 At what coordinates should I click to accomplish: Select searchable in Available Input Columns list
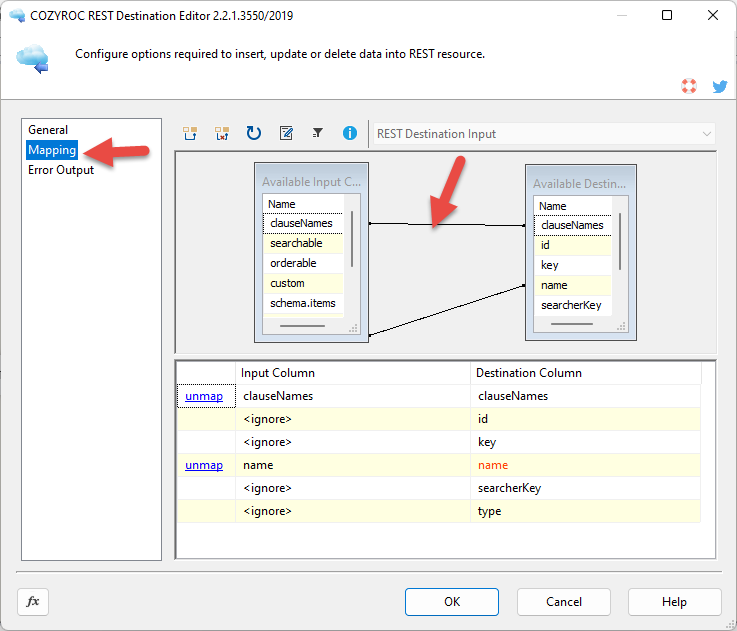(x=303, y=244)
